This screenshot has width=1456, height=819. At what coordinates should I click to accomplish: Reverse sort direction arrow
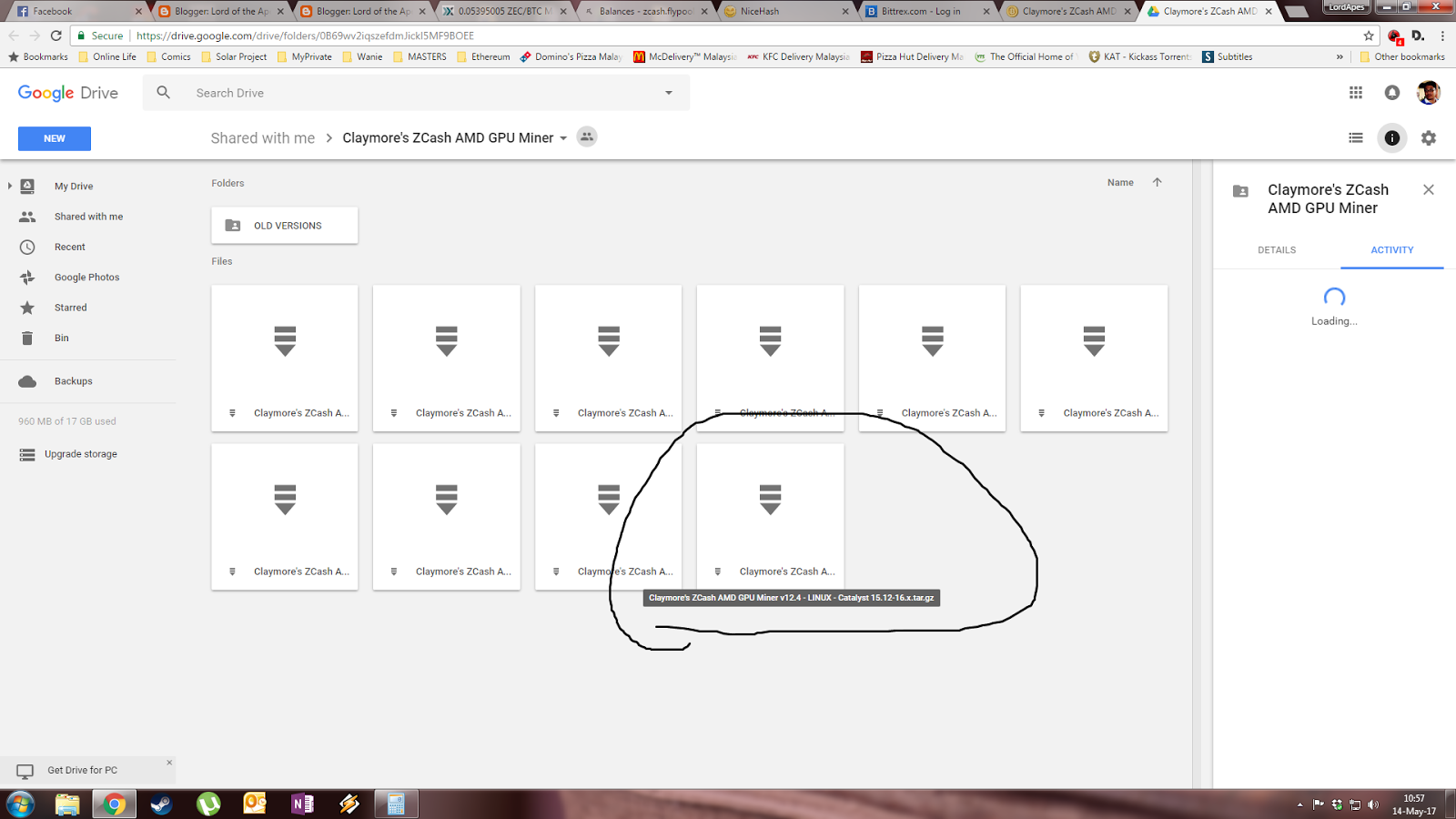click(1158, 182)
